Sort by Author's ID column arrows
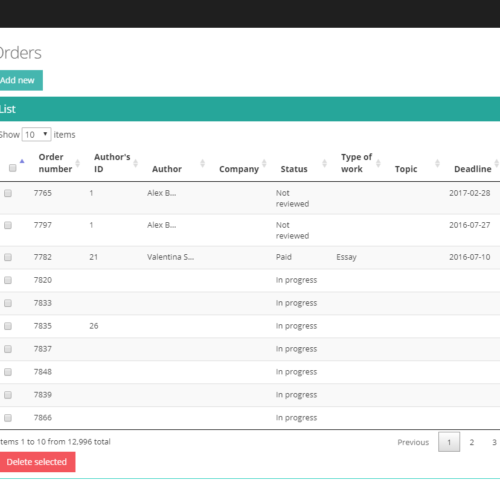Viewport: 500px width, 500px height. pos(135,163)
